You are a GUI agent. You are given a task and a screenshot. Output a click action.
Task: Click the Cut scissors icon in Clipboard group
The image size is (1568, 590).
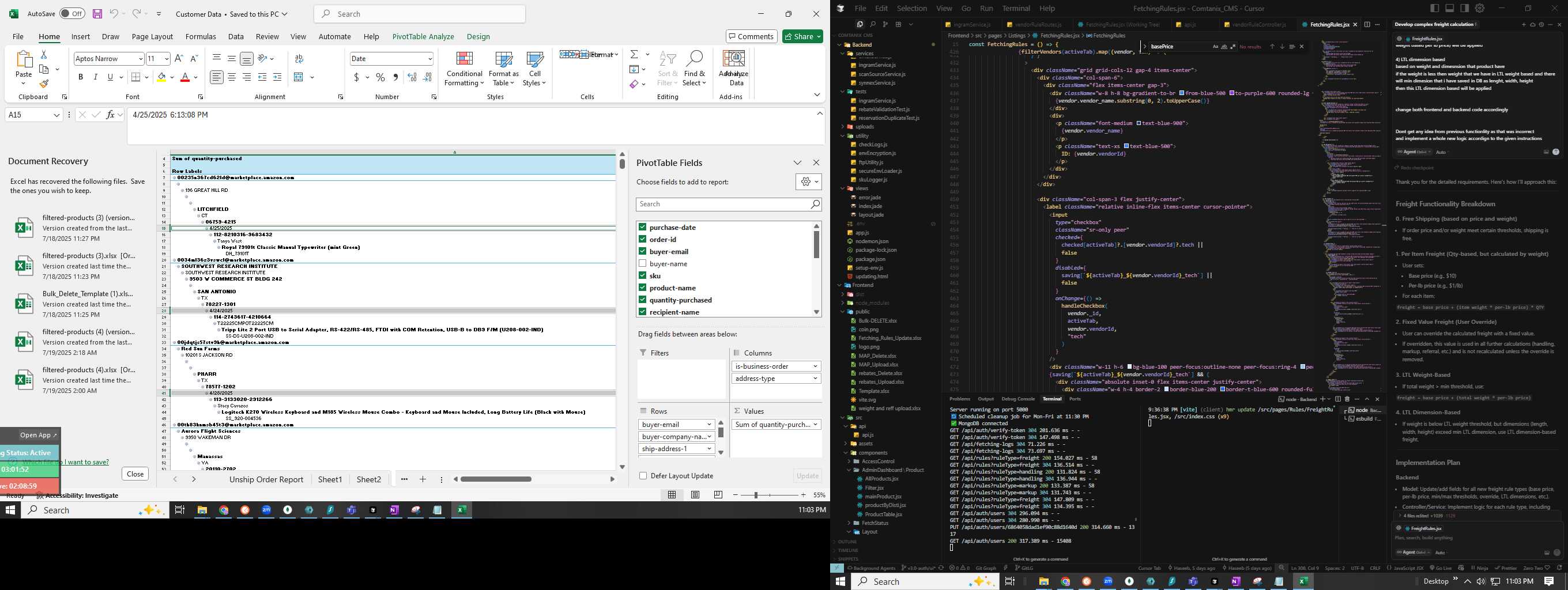click(43, 55)
